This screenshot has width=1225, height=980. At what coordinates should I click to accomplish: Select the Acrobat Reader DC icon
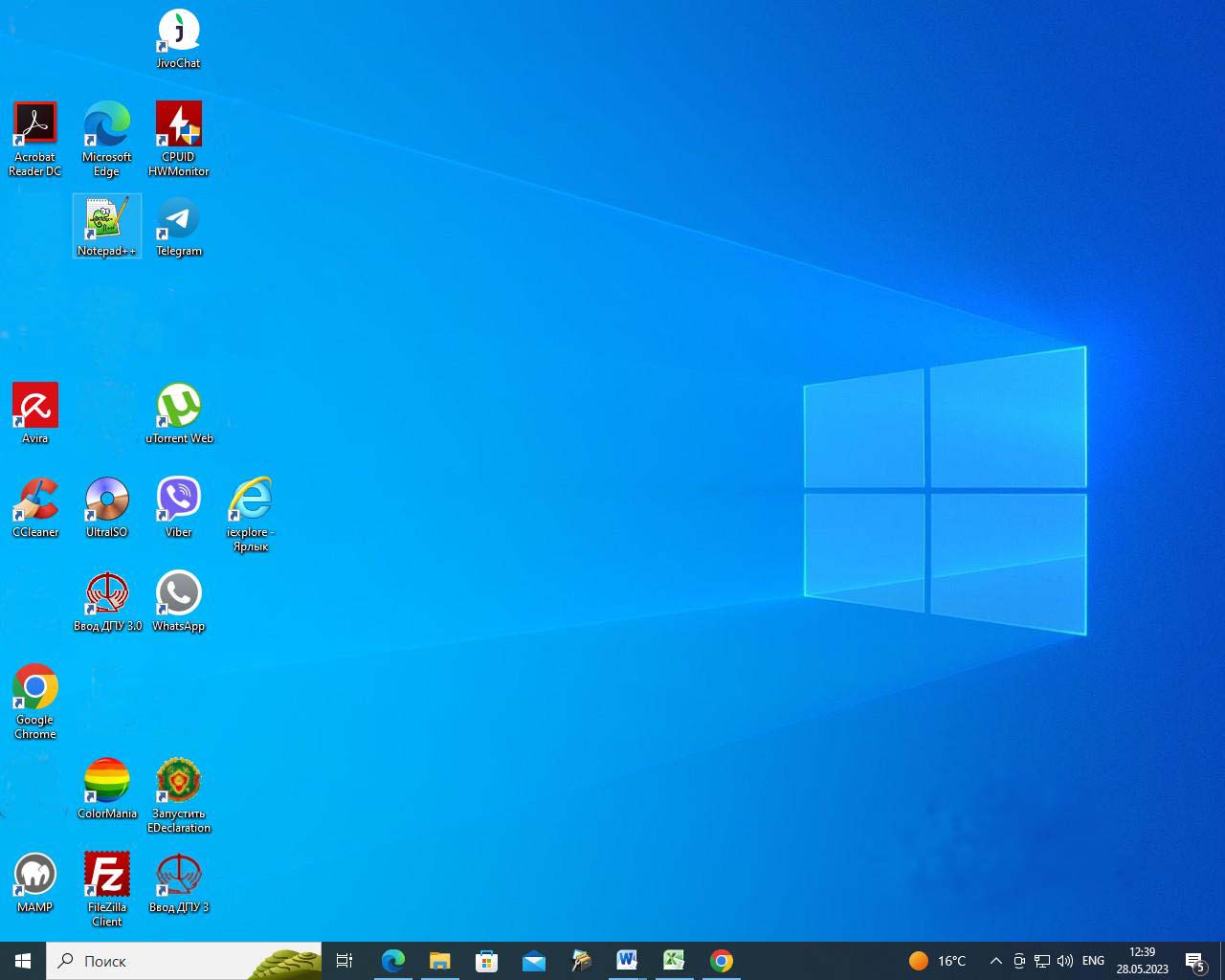(x=35, y=125)
